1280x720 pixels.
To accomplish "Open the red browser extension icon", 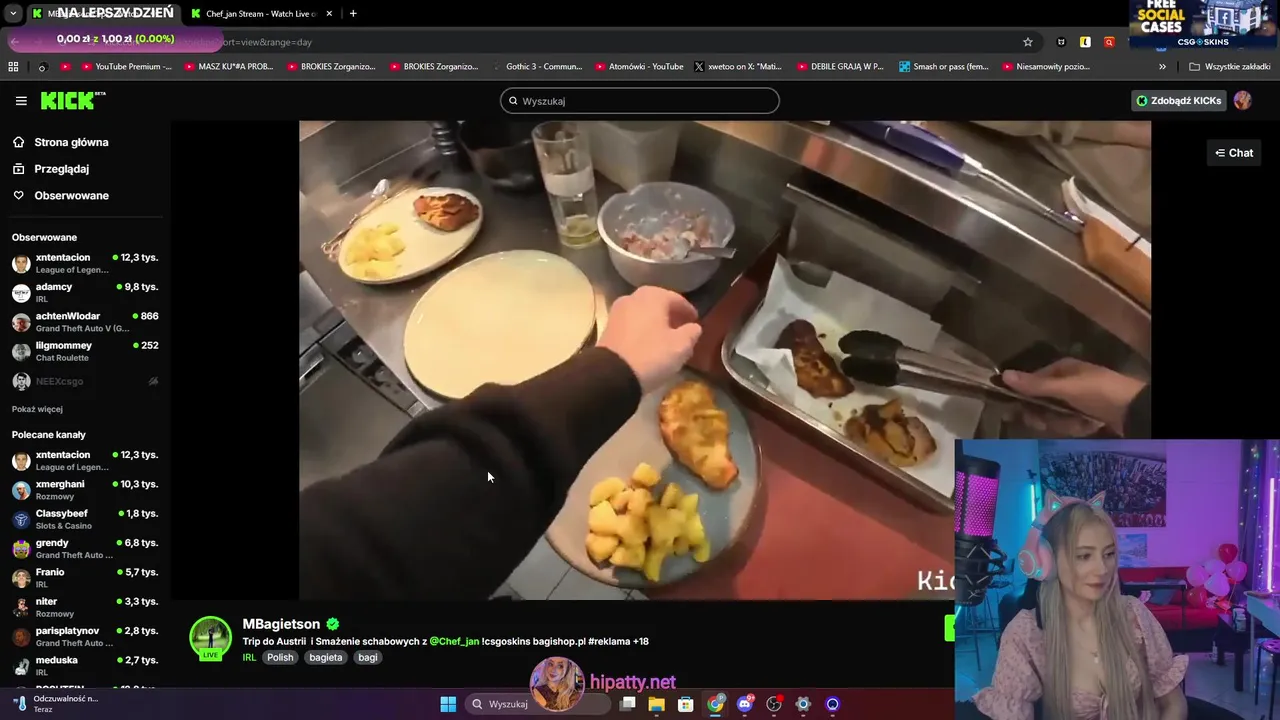I will pyautogui.click(x=1109, y=42).
